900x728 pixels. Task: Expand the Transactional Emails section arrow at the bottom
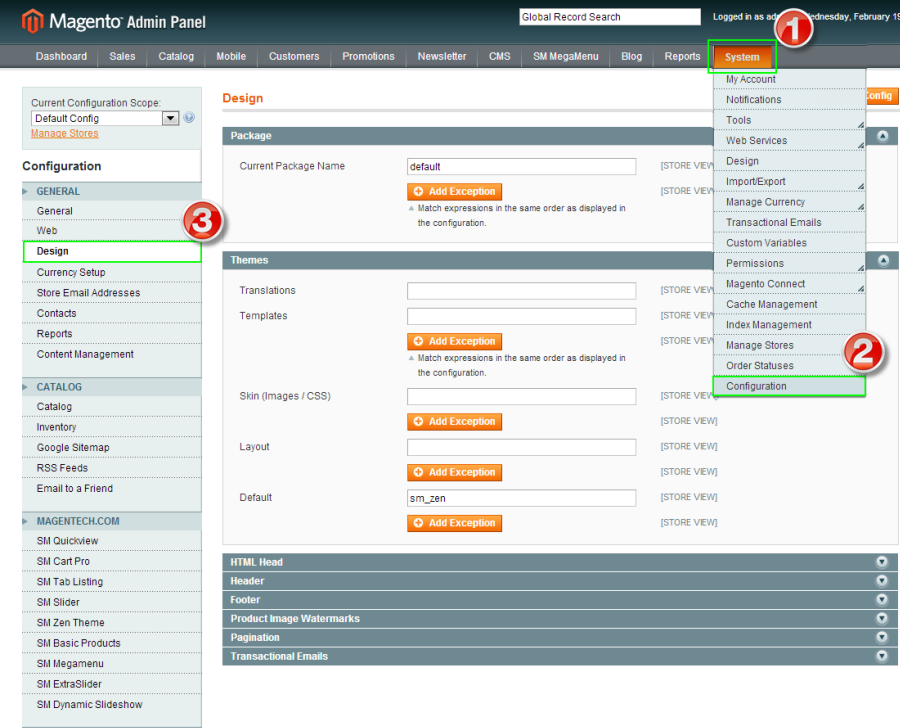882,656
